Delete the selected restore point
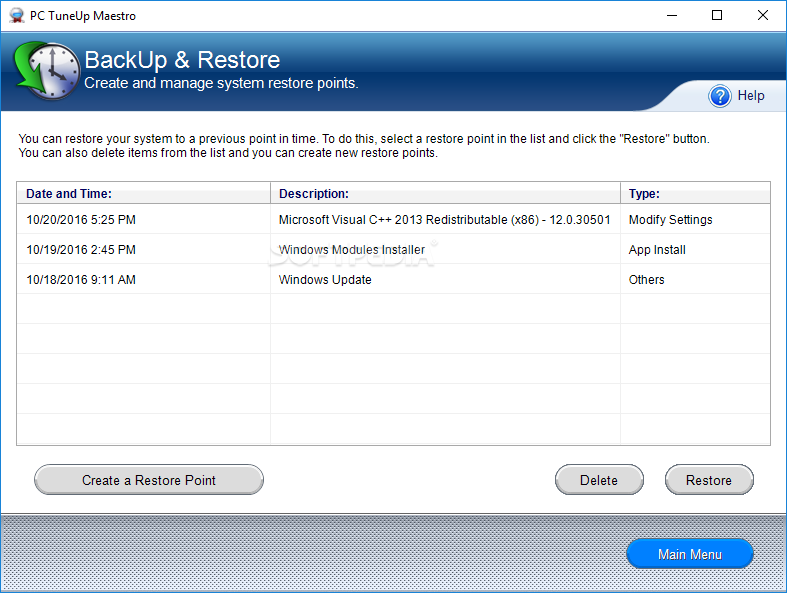 pos(599,480)
